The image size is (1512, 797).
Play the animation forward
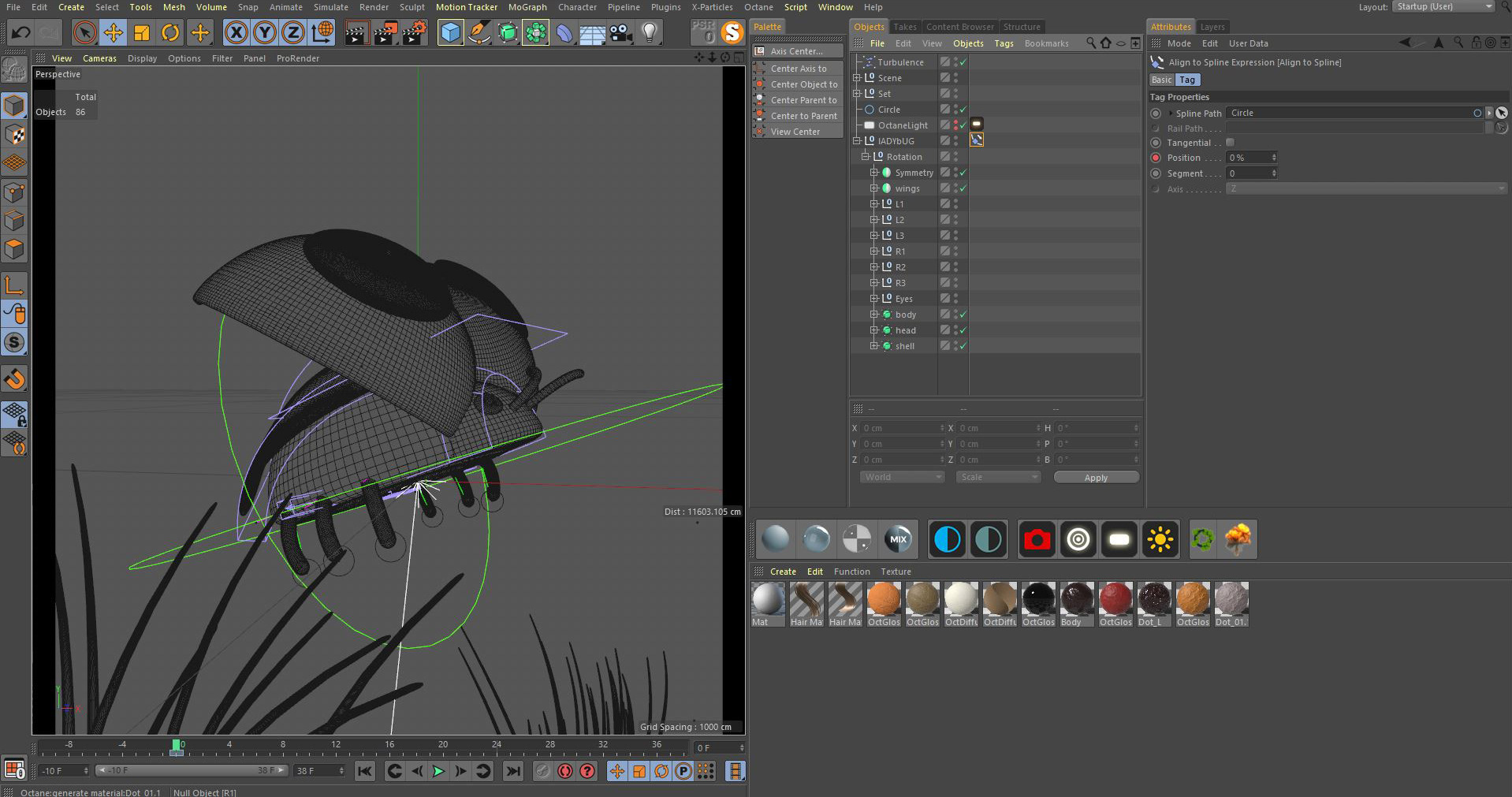[x=439, y=771]
